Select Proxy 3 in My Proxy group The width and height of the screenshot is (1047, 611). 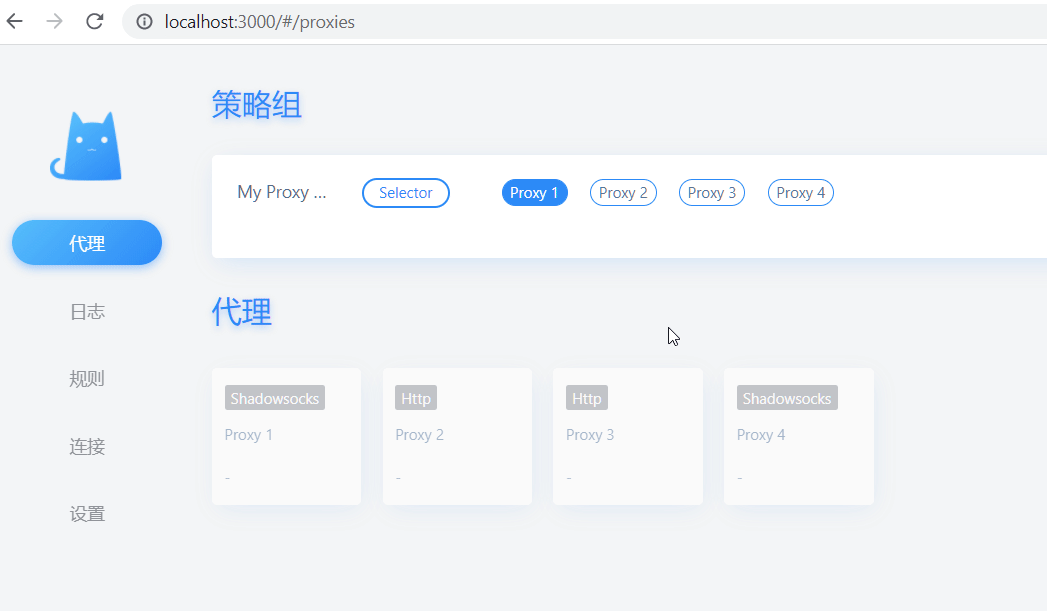coord(711,192)
